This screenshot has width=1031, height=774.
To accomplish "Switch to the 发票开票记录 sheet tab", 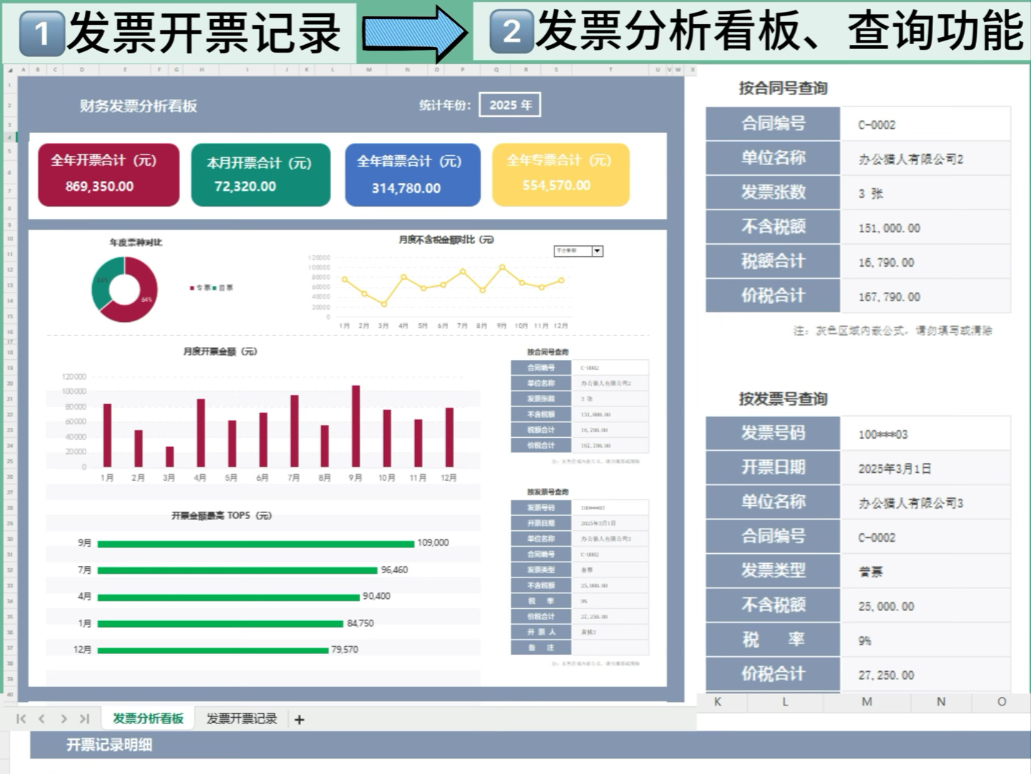I will (240, 717).
